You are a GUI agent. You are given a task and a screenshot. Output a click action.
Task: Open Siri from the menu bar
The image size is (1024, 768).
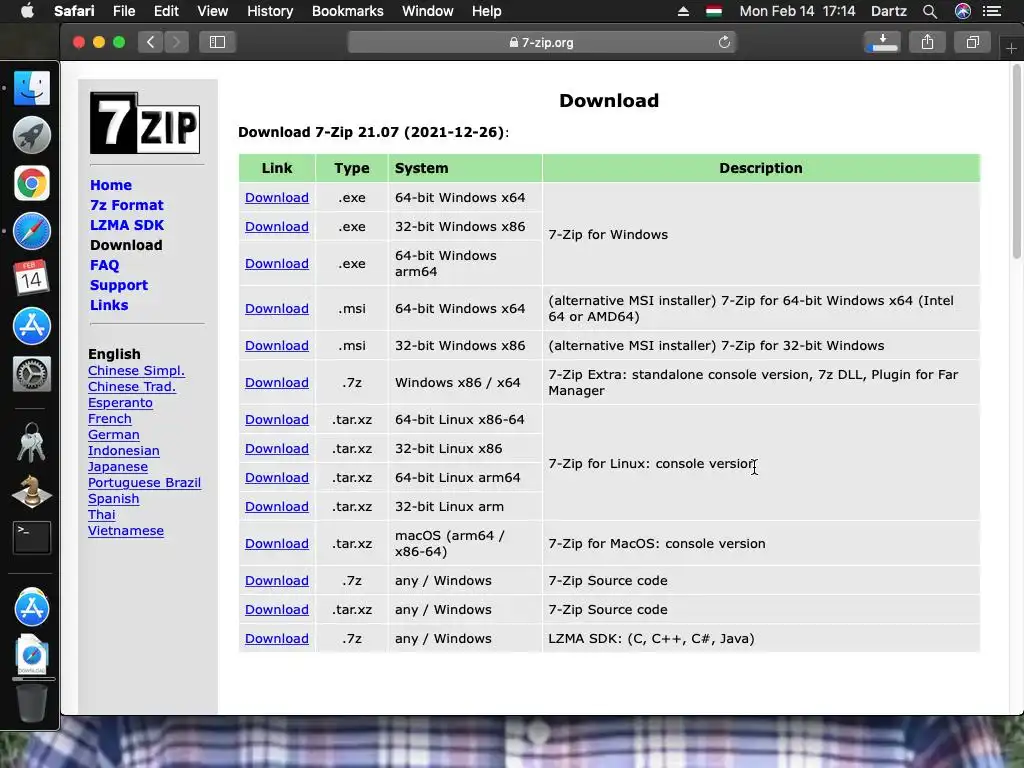pyautogui.click(x=963, y=11)
